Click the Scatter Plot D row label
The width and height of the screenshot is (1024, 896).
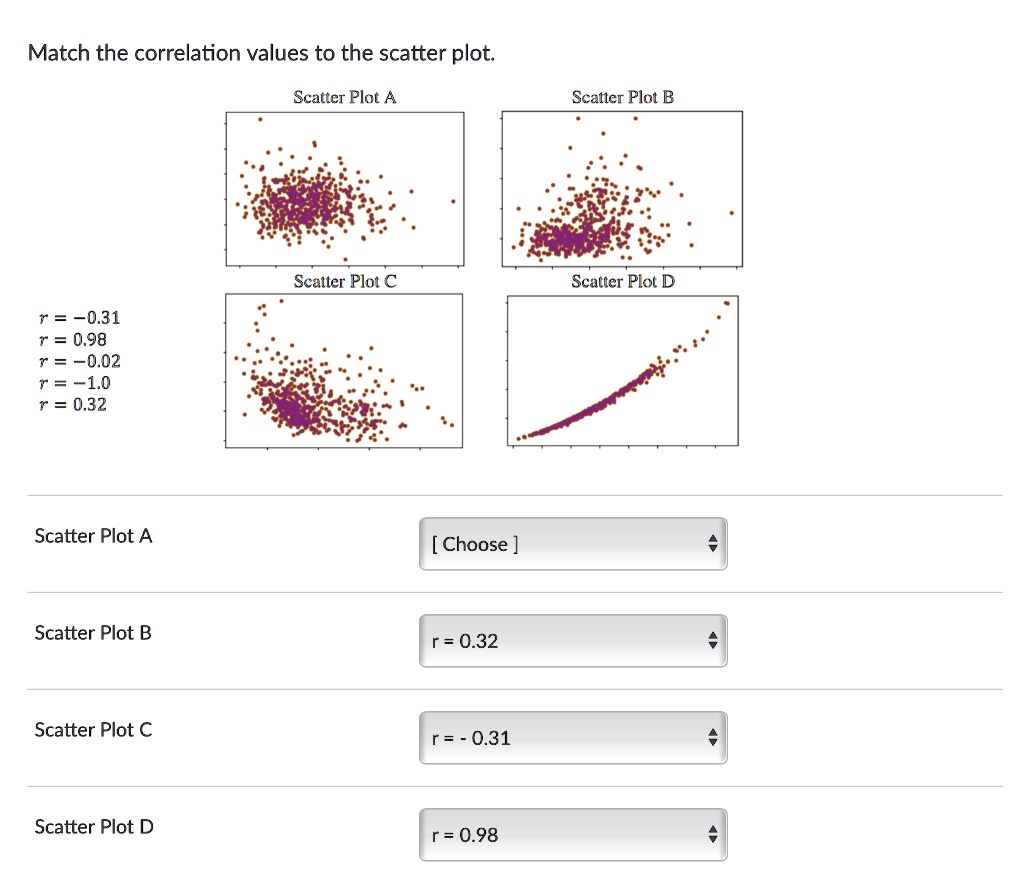(x=92, y=827)
